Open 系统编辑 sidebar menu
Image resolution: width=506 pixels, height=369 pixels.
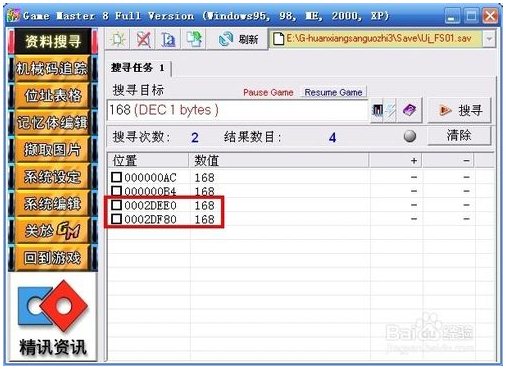point(53,204)
